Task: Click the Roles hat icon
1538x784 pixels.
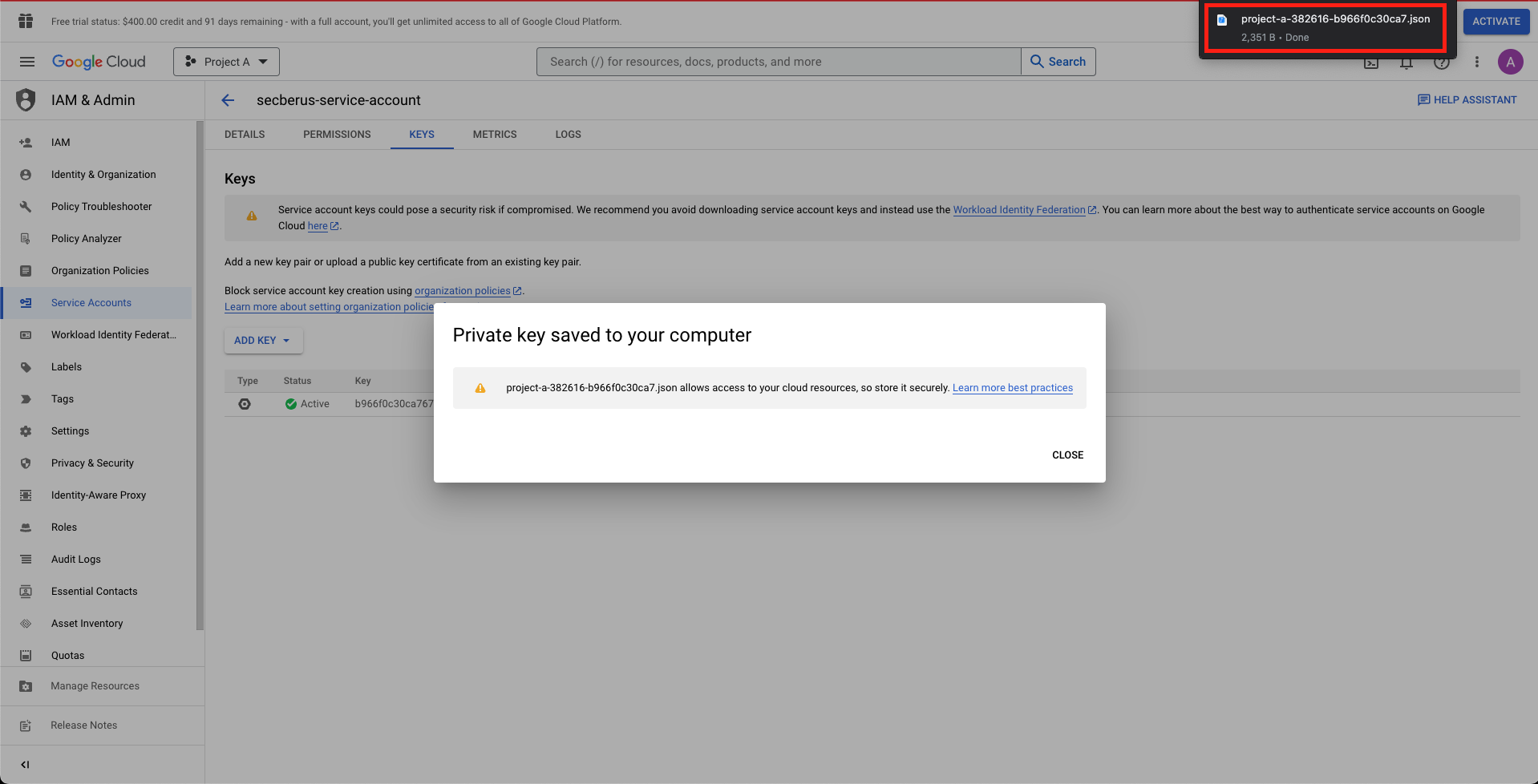Action: pyautogui.click(x=26, y=527)
